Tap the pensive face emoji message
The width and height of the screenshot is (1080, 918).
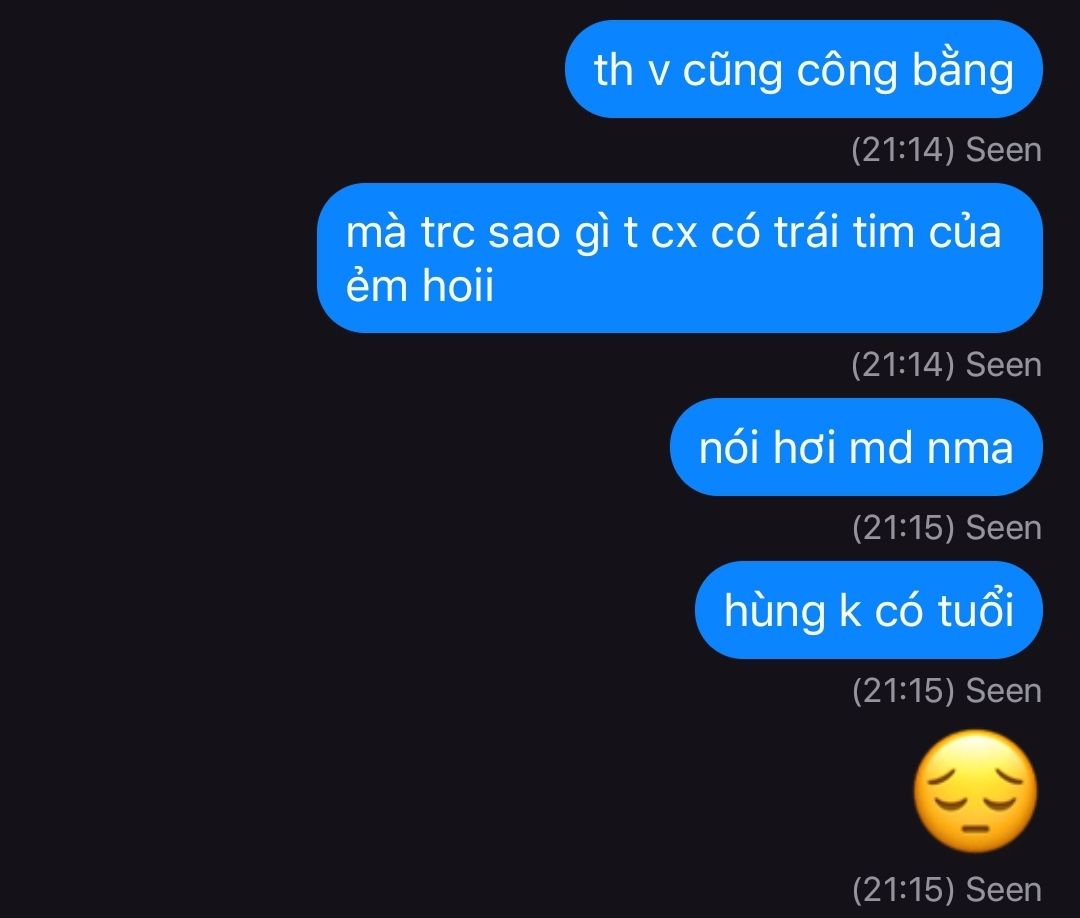975,791
